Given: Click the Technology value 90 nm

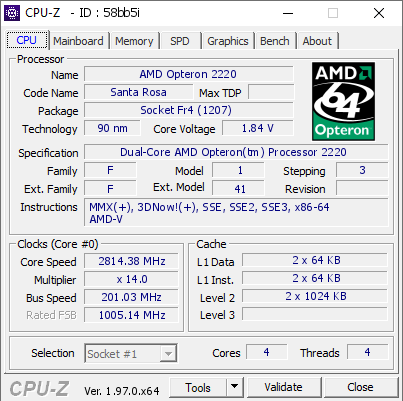Looking at the screenshot, I should click(x=112, y=128).
